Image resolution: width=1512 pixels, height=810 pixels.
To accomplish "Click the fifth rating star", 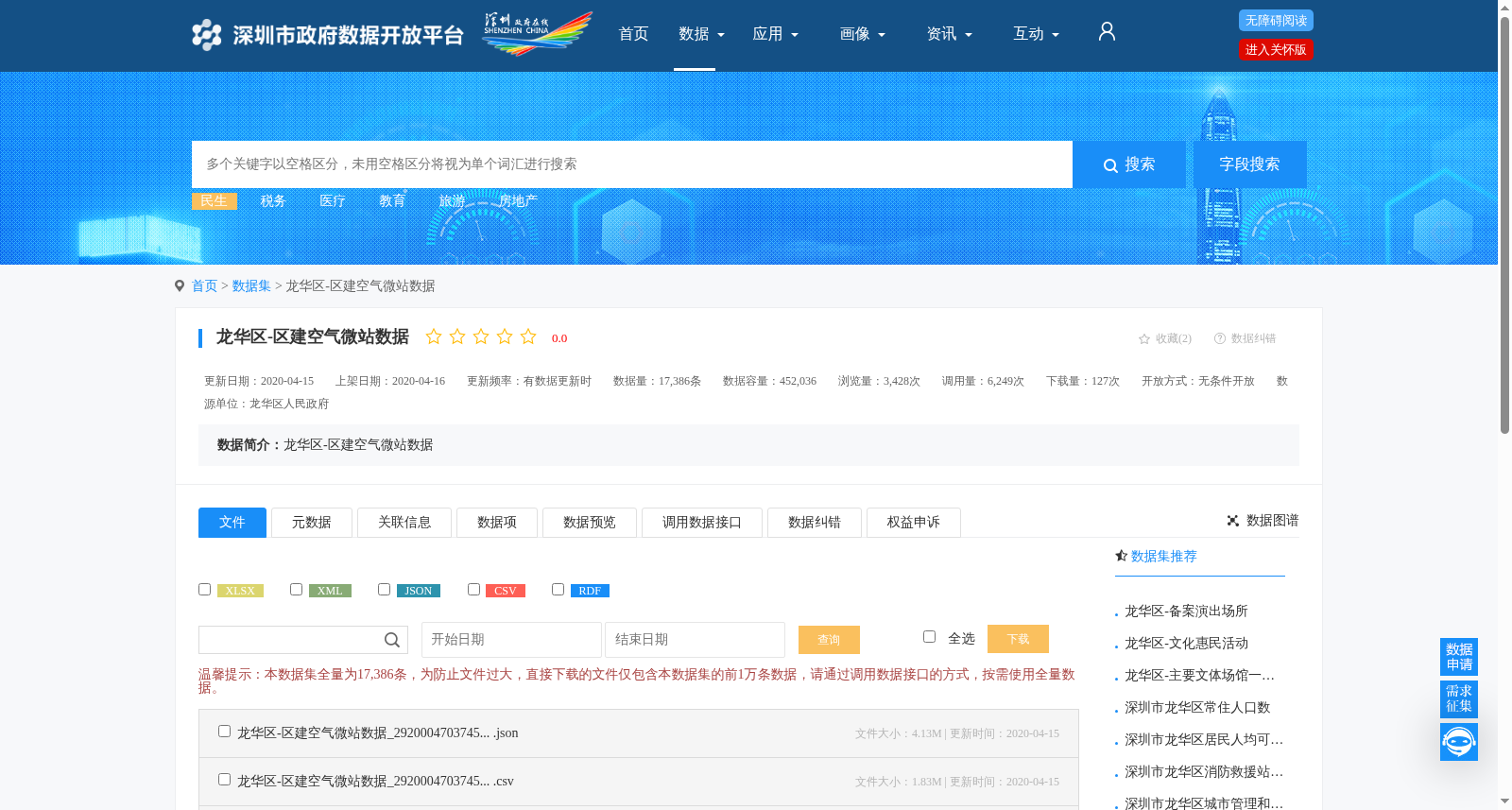I will point(528,336).
